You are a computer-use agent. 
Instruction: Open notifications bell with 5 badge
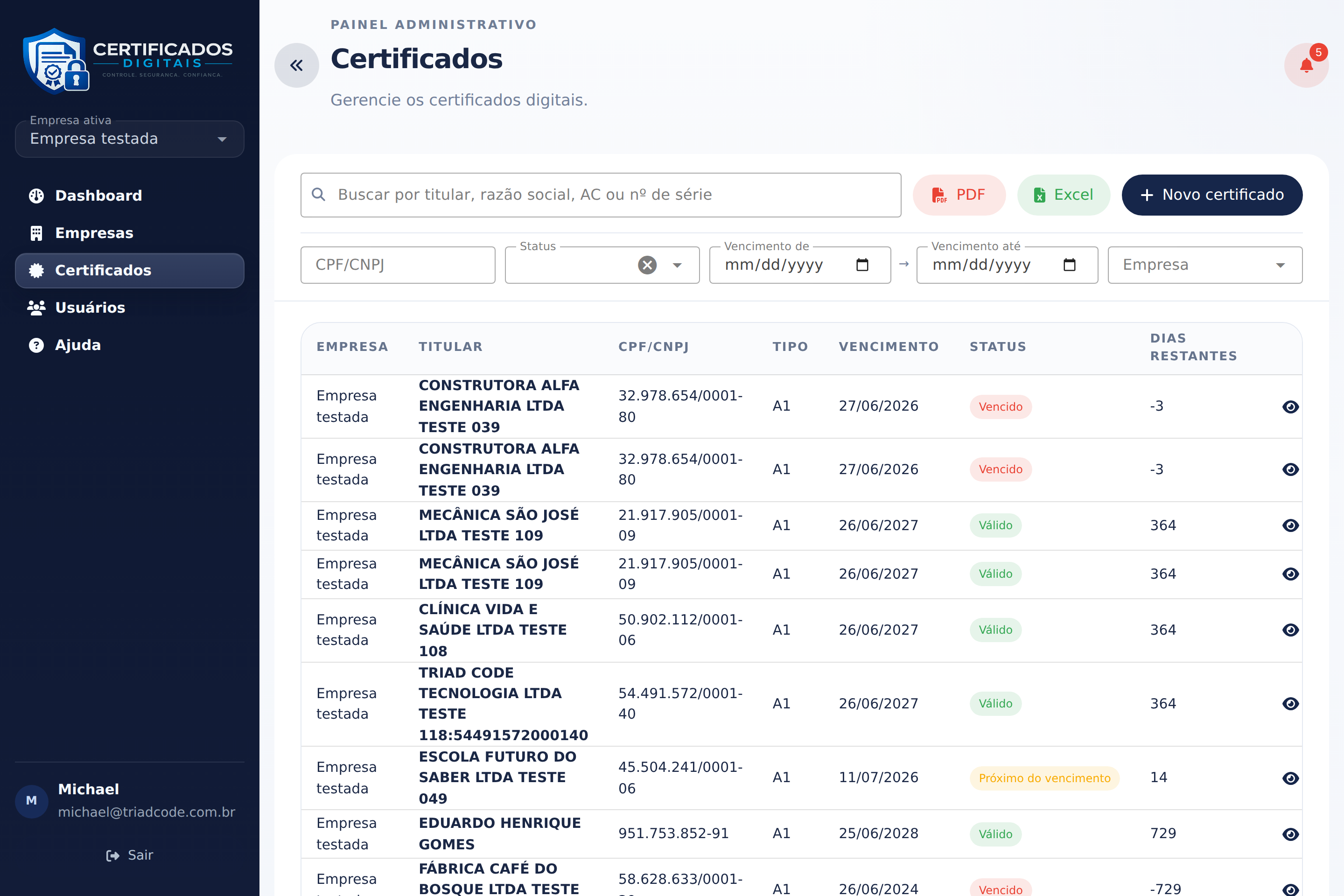tap(1306, 65)
